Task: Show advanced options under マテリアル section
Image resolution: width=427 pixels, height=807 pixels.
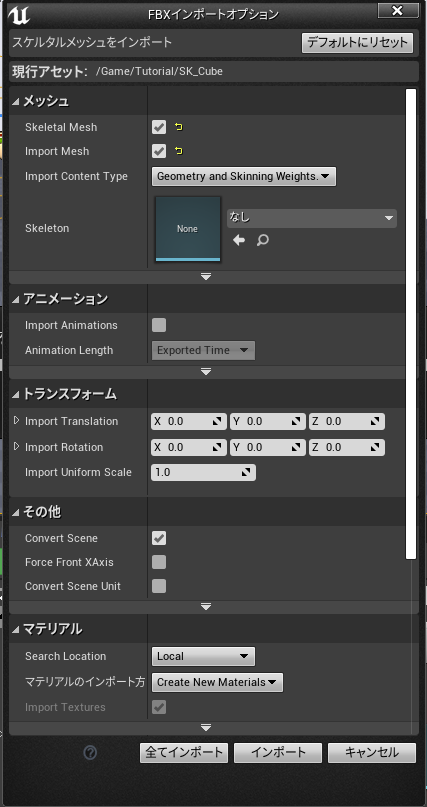Action: [x=206, y=728]
